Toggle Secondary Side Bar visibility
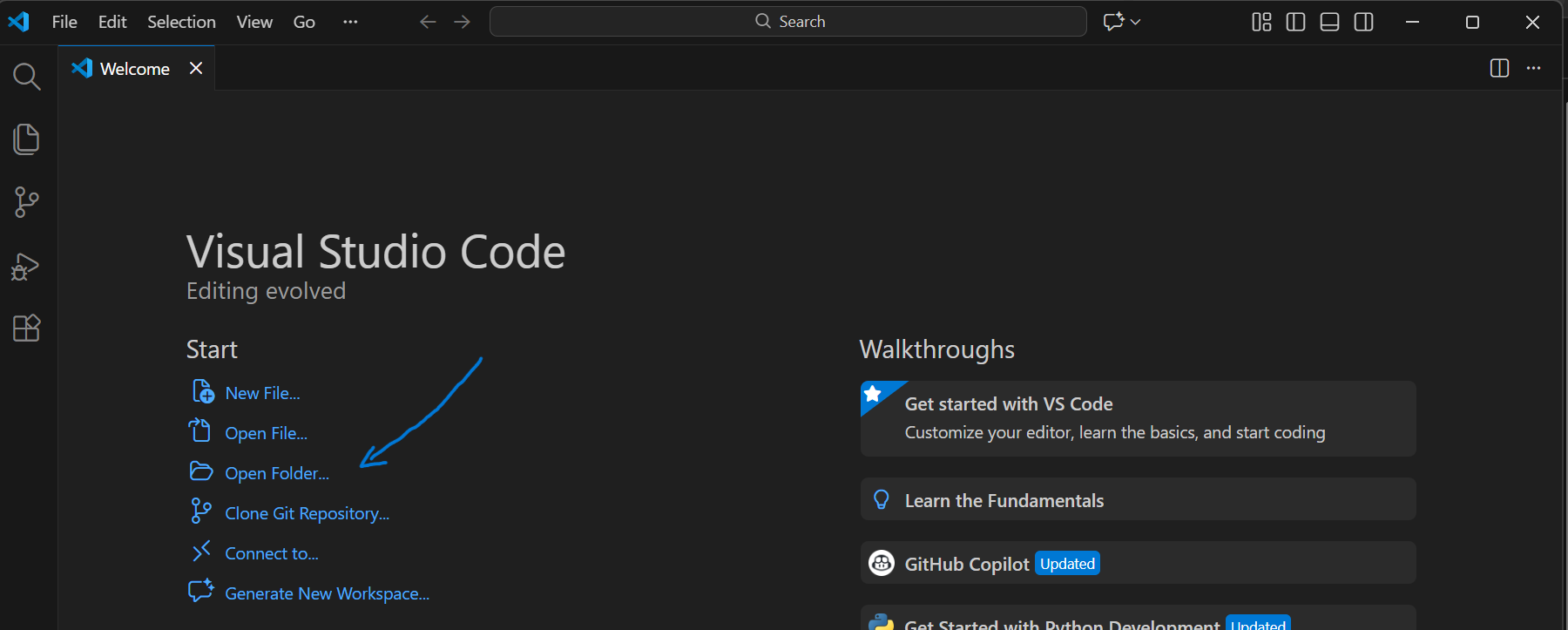 point(1364,22)
